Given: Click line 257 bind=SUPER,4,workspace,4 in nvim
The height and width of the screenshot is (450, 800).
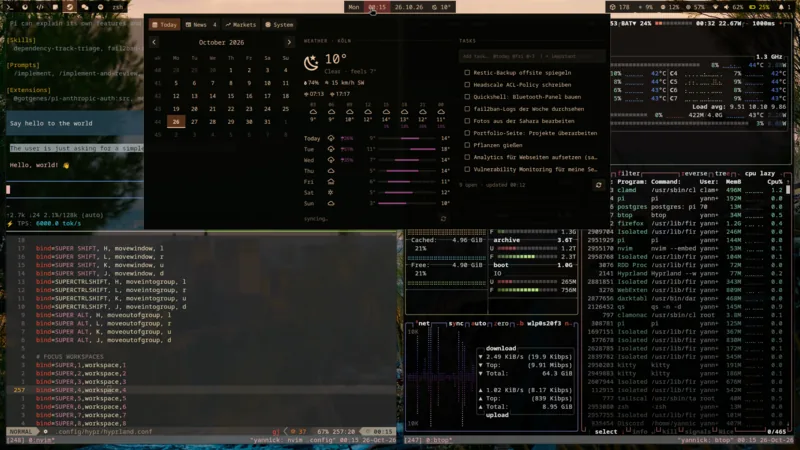Looking at the screenshot, I should tap(202, 390).
